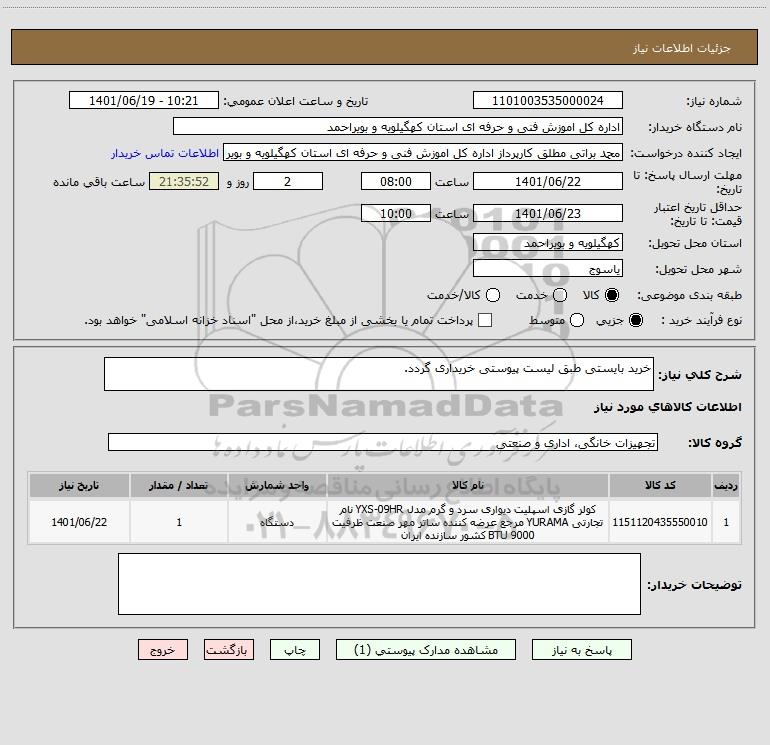
Task: Click the توضیحات خریدار text area
Action: 379,584
